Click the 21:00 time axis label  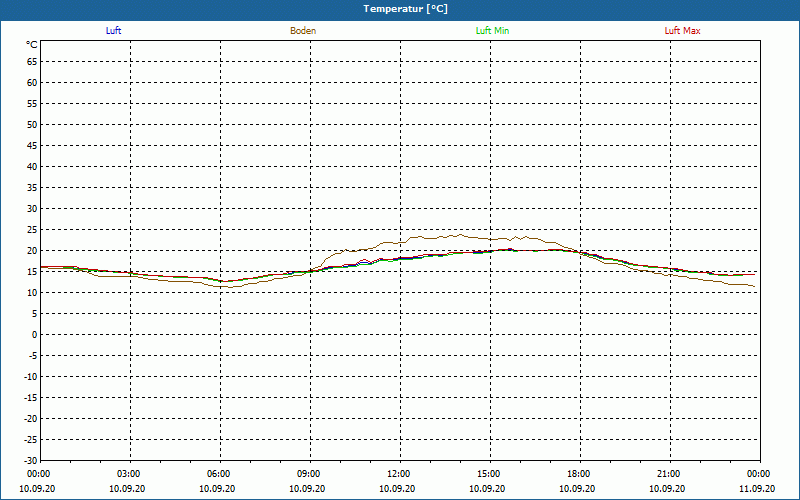point(669,474)
